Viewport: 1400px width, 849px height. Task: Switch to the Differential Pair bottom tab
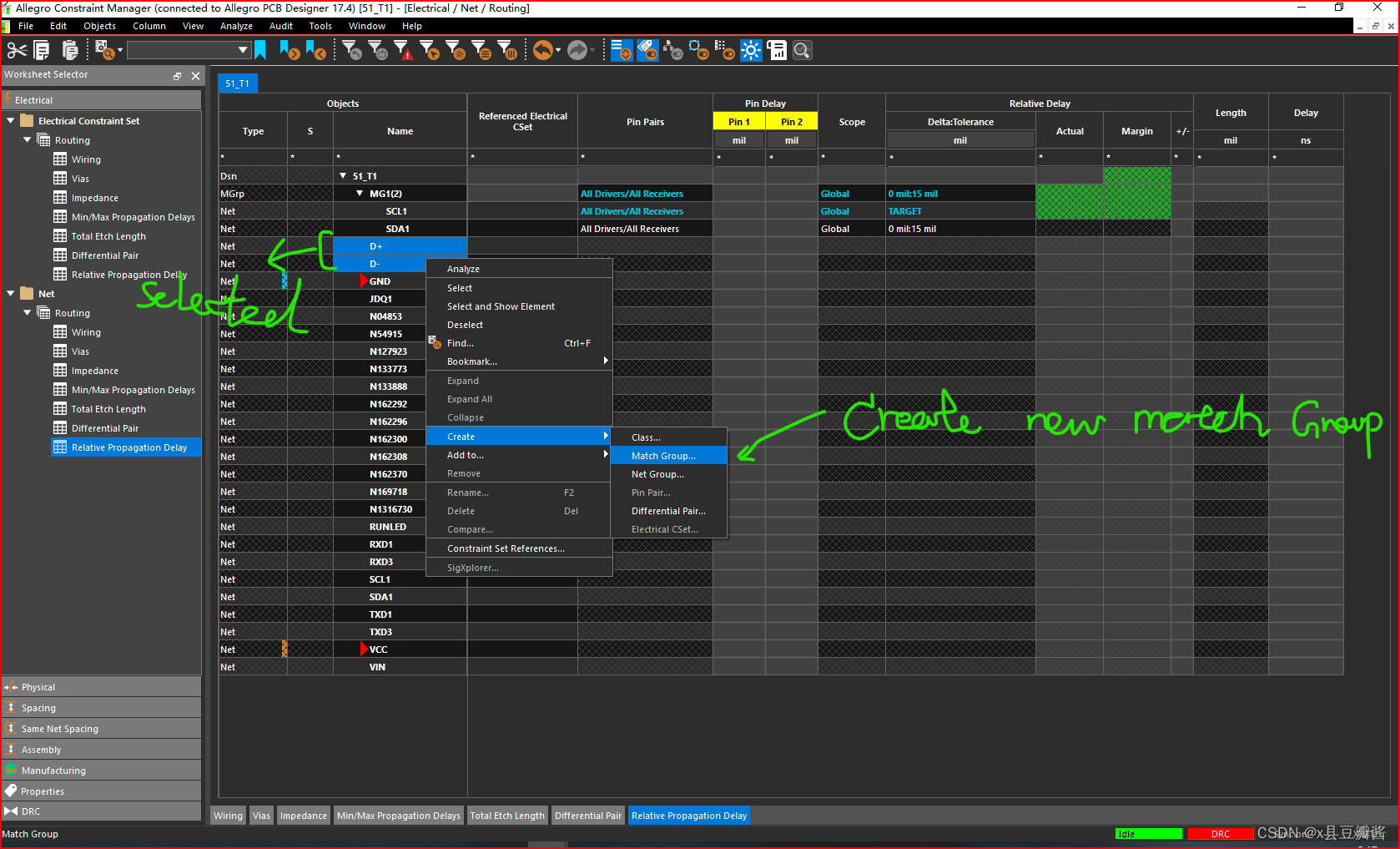[588, 816]
